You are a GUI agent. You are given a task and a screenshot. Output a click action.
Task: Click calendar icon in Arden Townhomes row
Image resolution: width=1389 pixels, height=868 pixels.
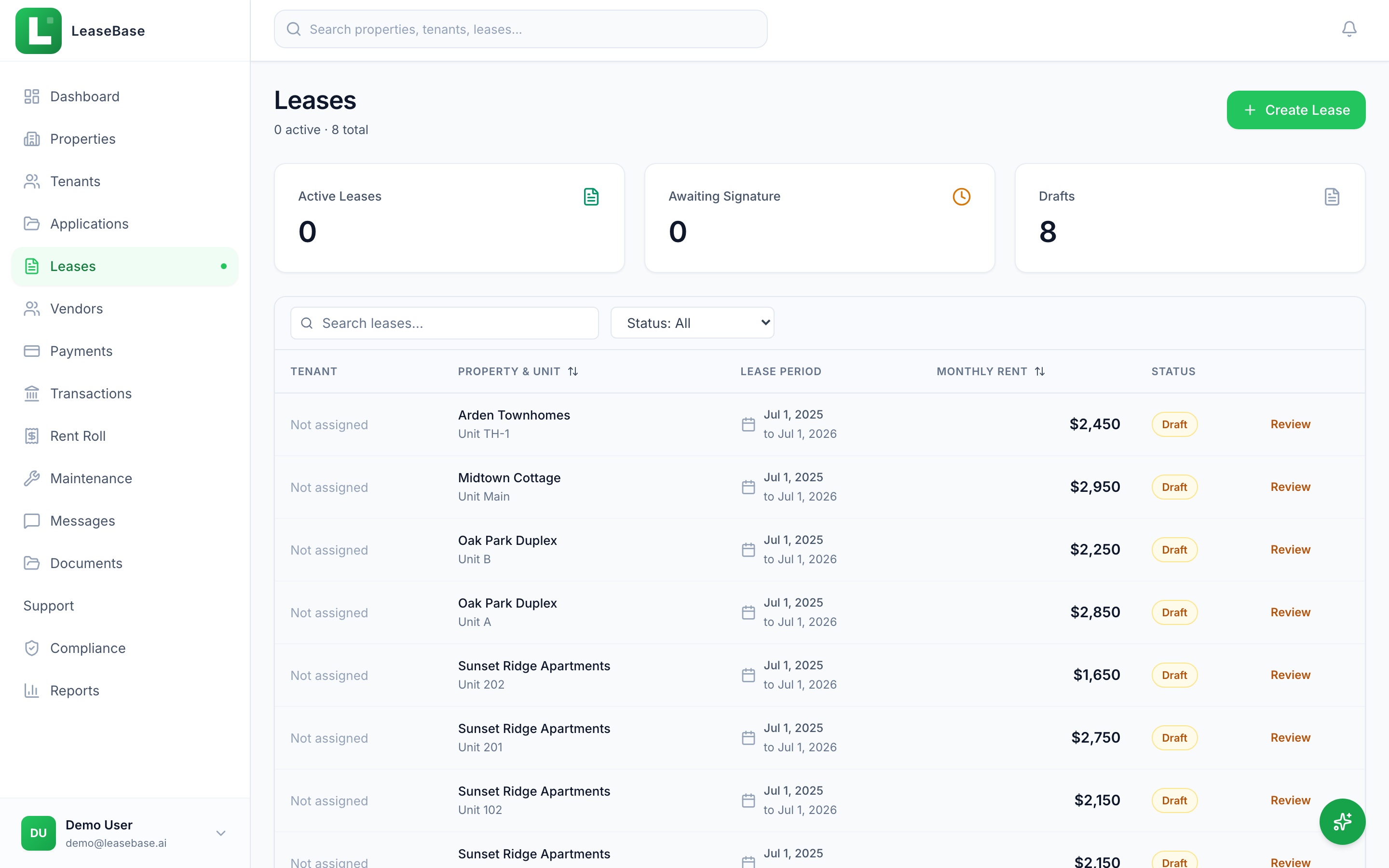coord(748,425)
